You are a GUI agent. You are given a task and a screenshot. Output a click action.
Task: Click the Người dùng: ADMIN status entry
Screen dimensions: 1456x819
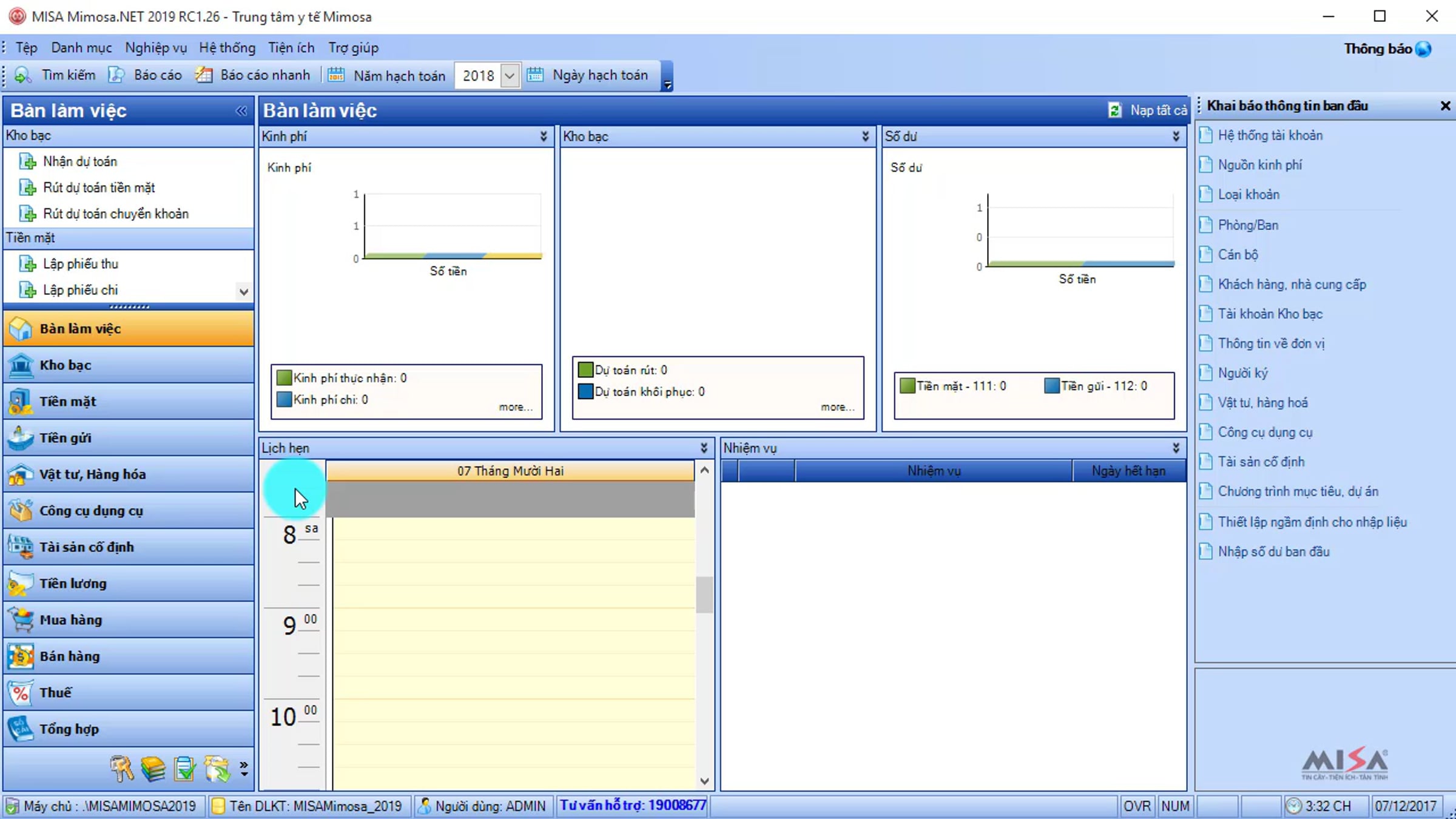(x=483, y=806)
